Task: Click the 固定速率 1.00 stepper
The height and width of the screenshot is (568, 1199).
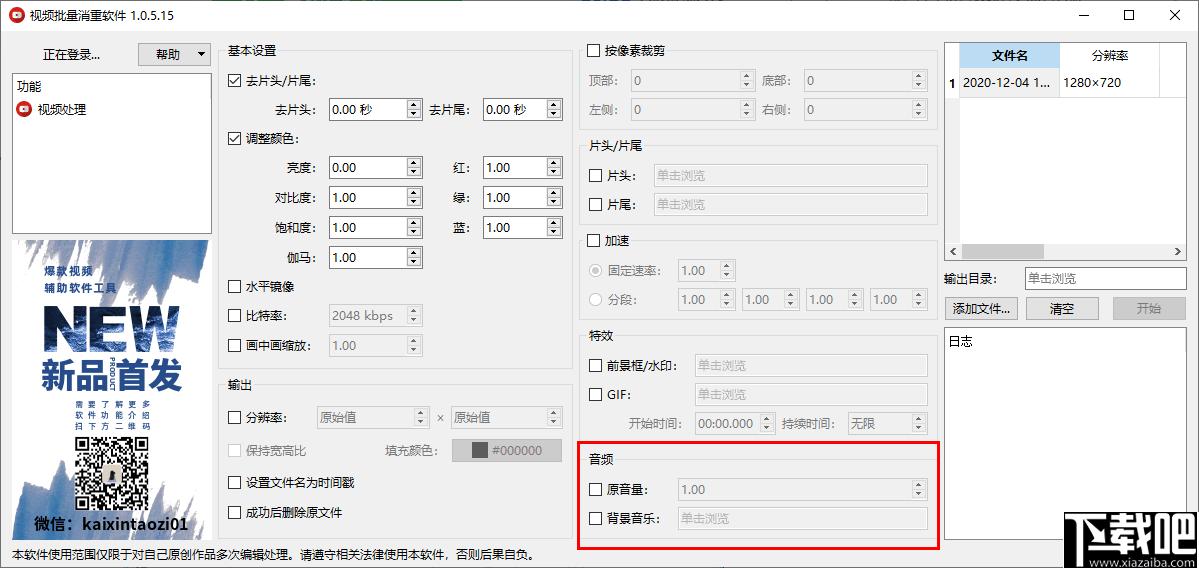Action: pos(726,271)
